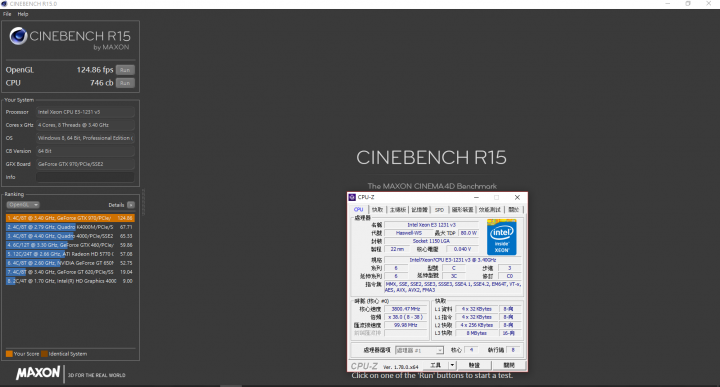Open the 處理器選項 combo box in CPU-Z
720x387 pixels.
(x=419, y=350)
